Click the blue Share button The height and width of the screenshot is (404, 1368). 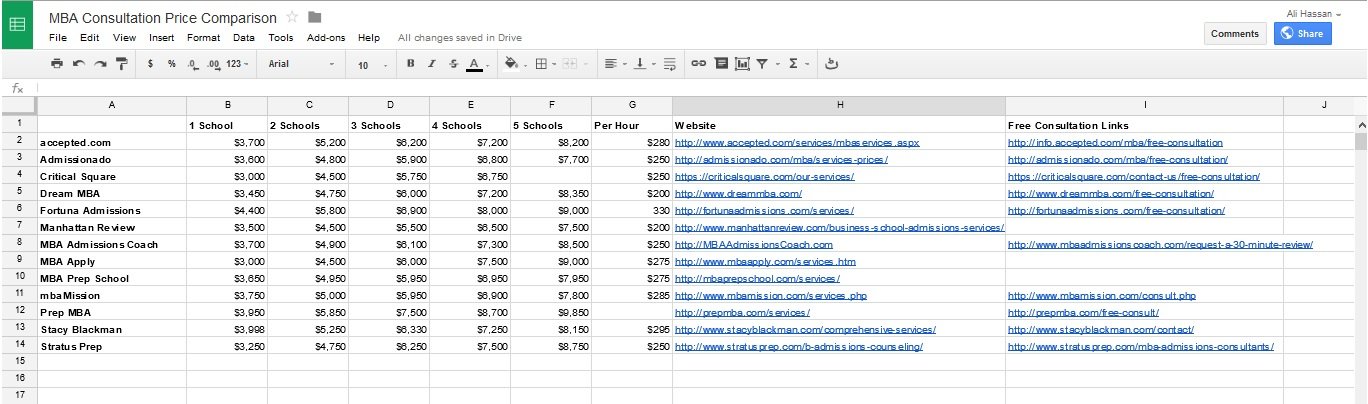click(x=1303, y=33)
